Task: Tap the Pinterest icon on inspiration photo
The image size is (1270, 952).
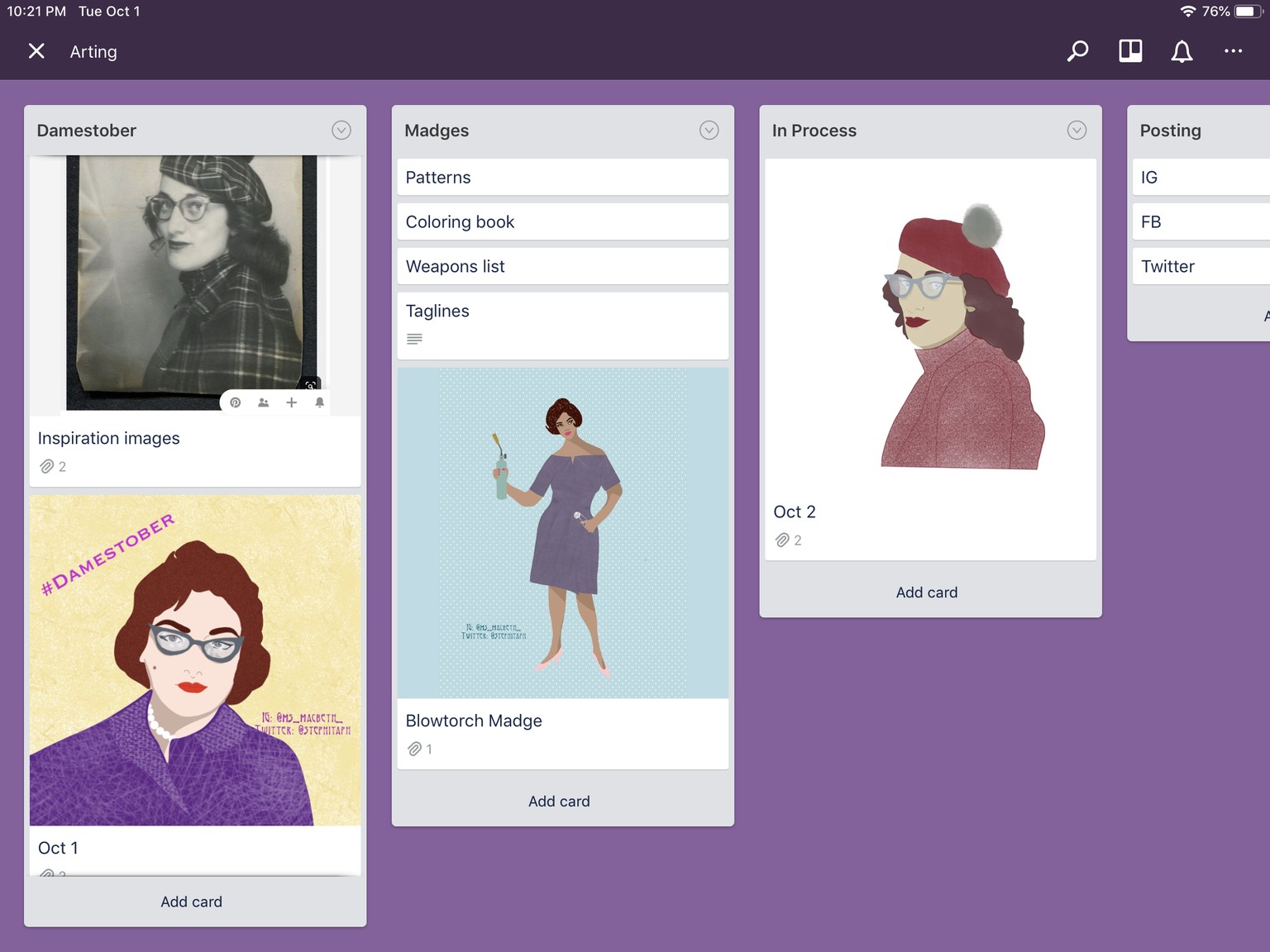Action: (x=236, y=402)
